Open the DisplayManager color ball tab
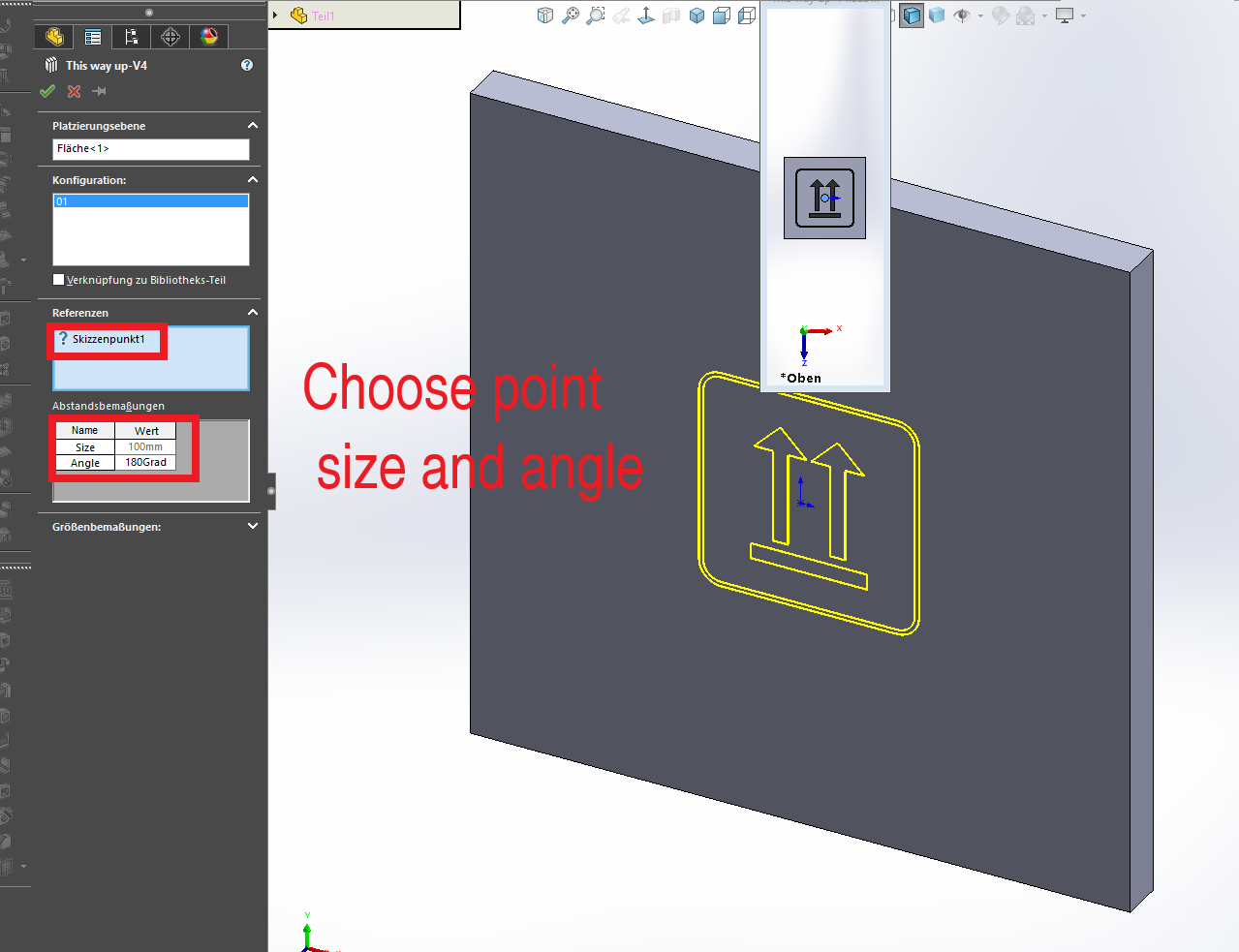Image resolution: width=1239 pixels, height=952 pixels. click(x=209, y=37)
